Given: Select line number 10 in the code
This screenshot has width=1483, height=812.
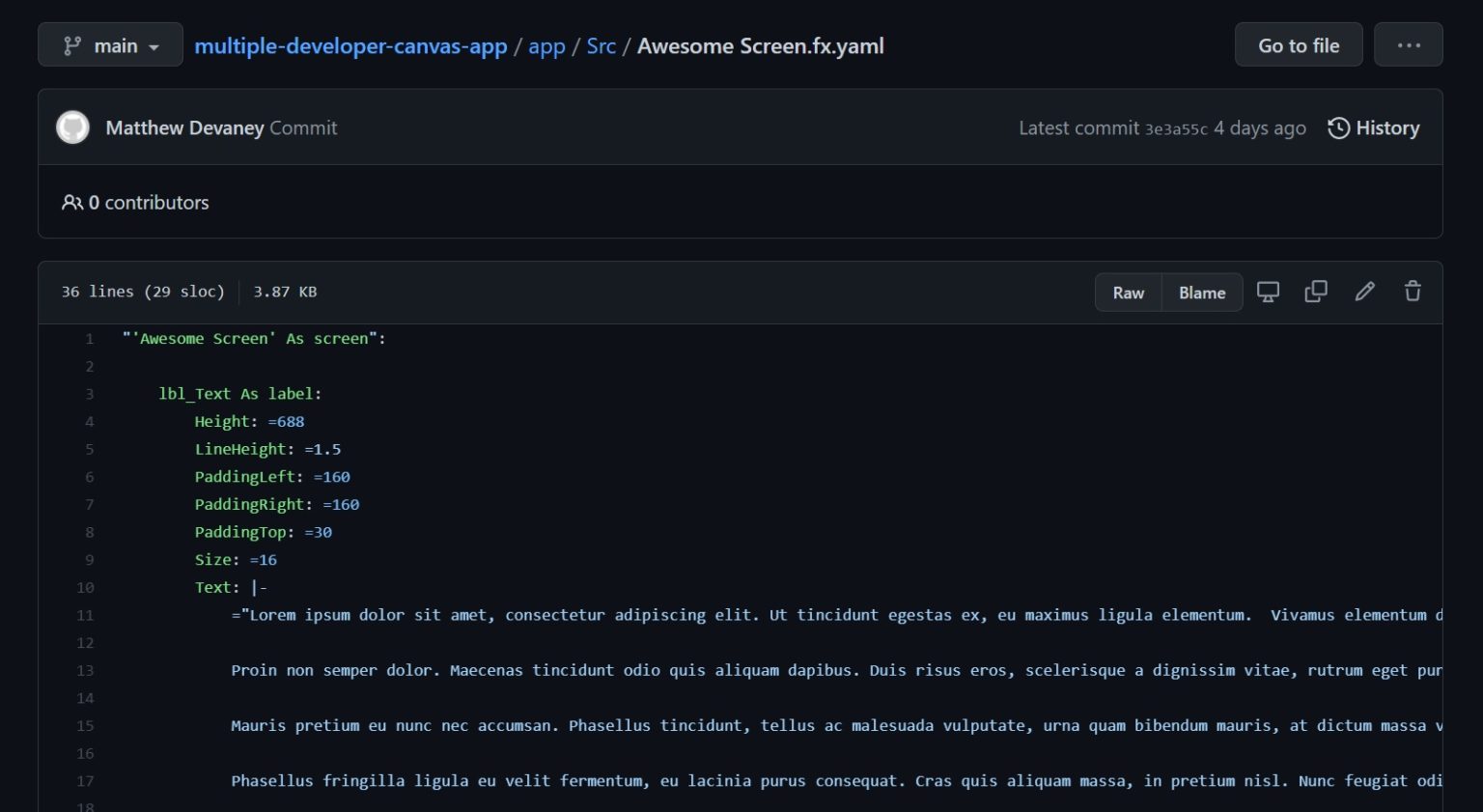Looking at the screenshot, I should (85, 587).
